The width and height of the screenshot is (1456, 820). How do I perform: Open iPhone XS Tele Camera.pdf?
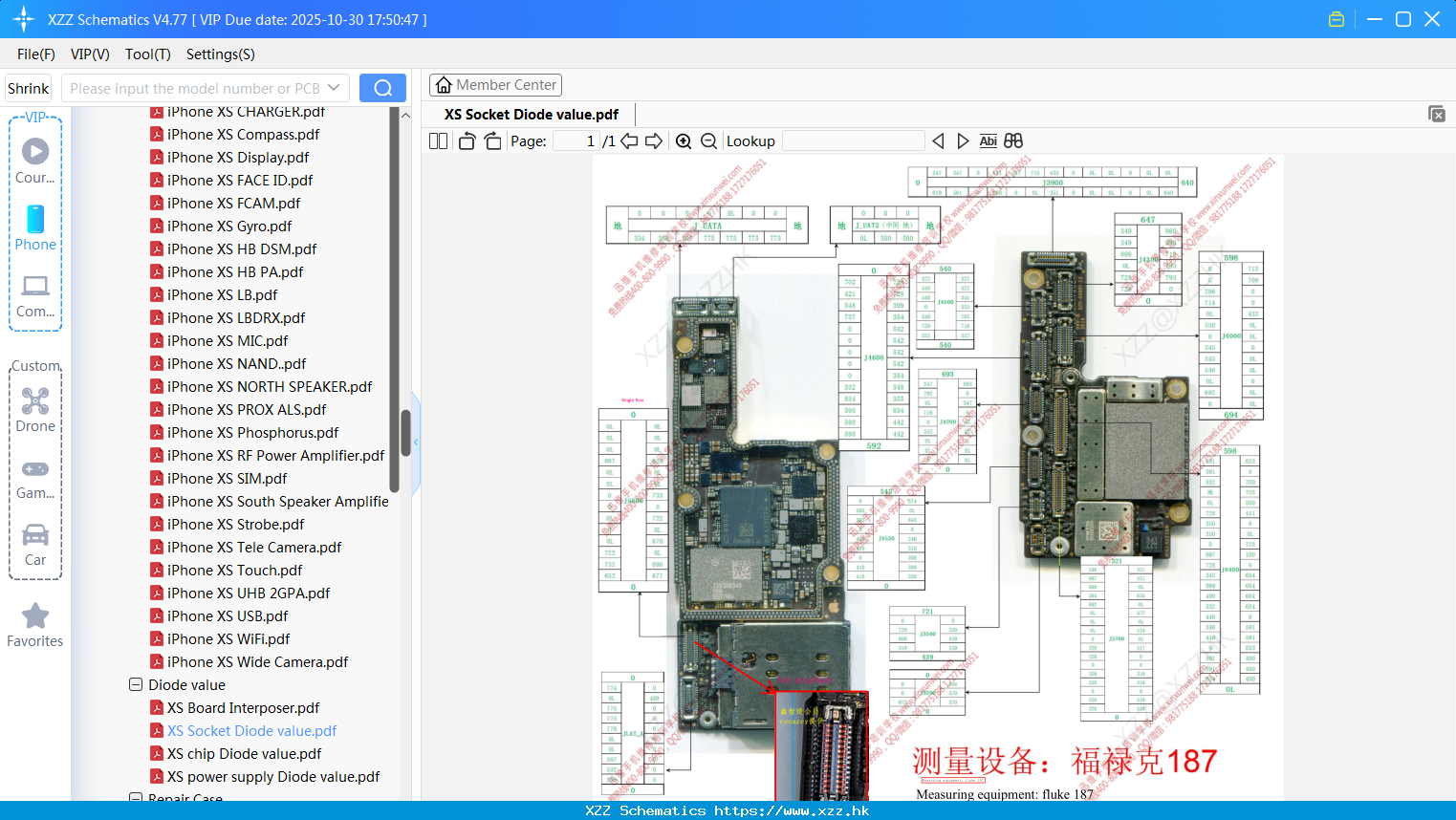(254, 547)
